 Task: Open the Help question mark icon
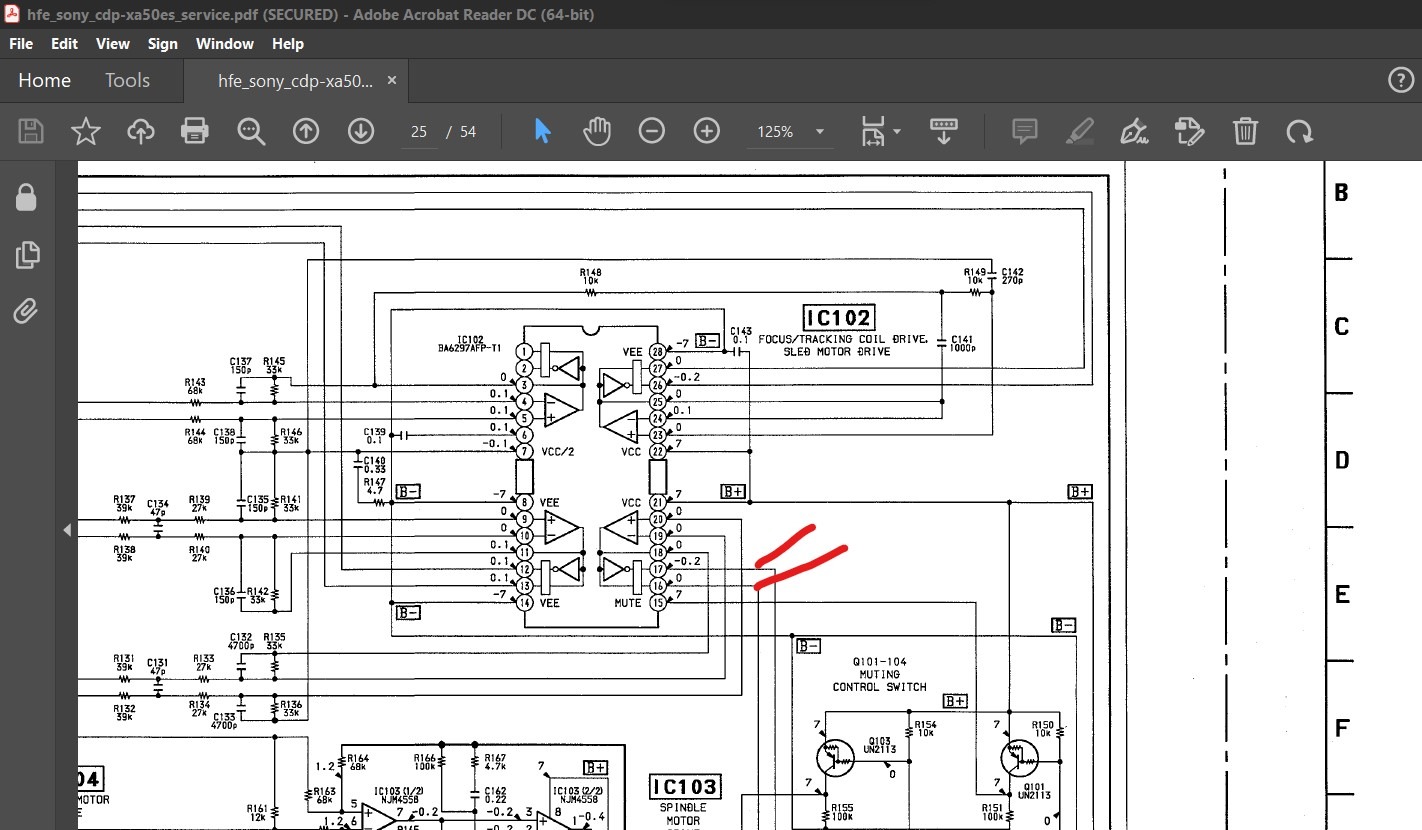(x=1400, y=81)
